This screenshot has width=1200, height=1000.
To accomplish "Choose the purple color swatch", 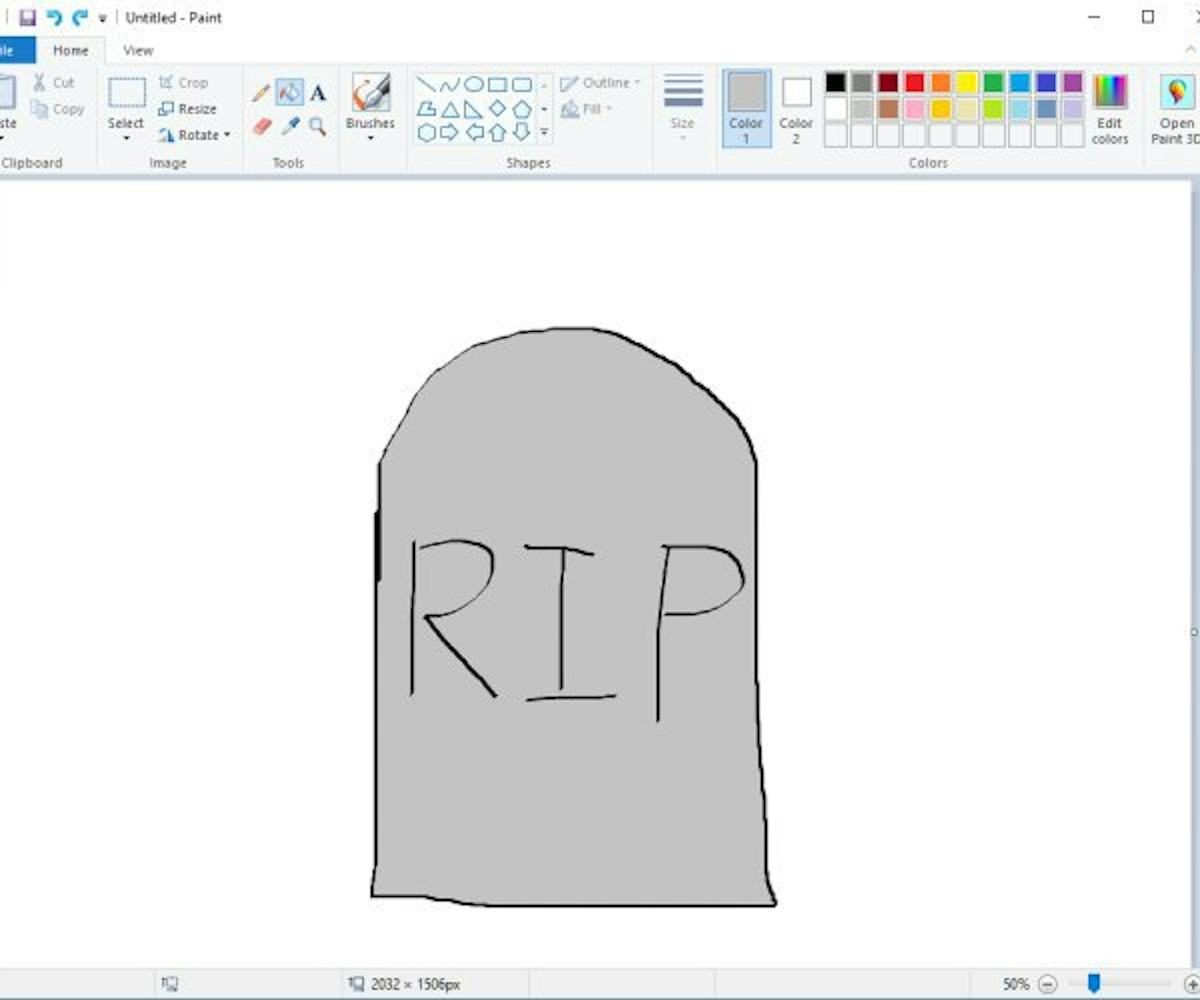I will tap(1072, 82).
